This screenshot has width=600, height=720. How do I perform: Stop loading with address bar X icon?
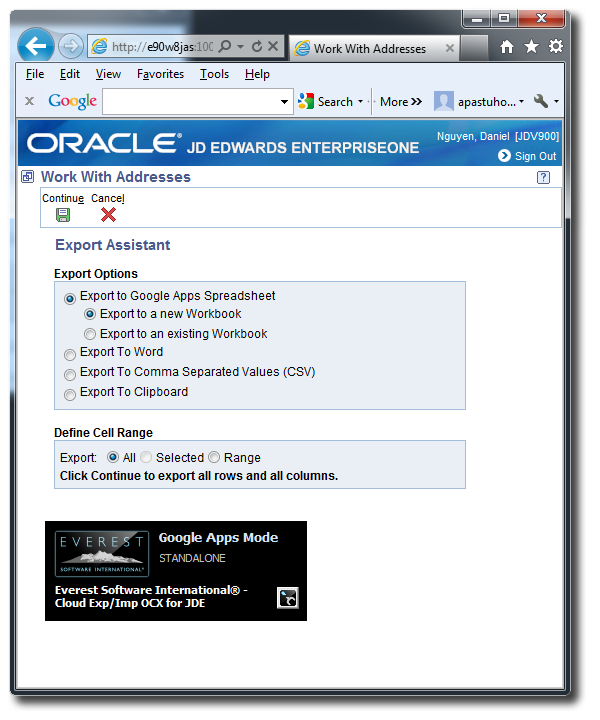(x=273, y=46)
